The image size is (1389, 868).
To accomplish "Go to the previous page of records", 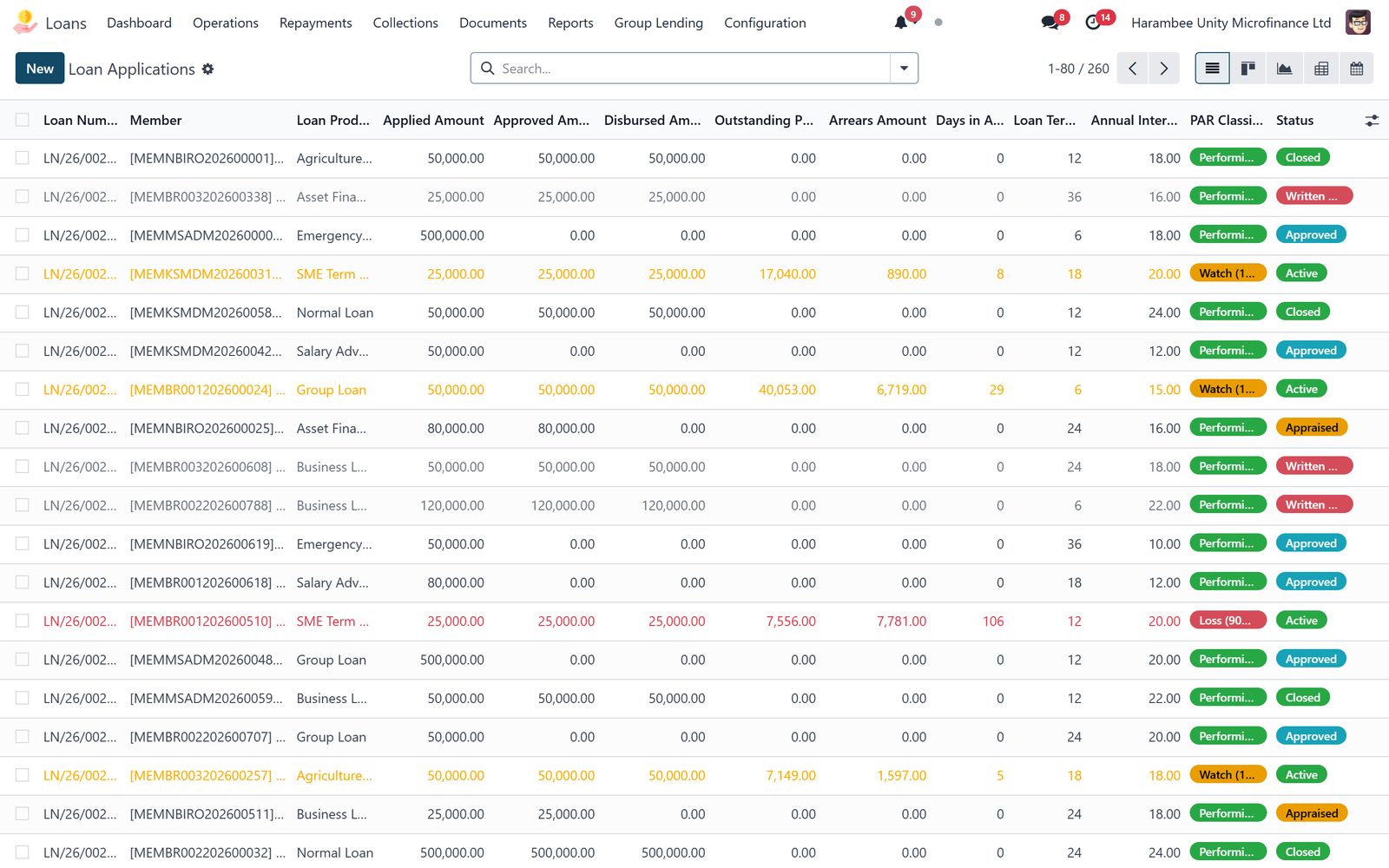I will tap(1132, 69).
